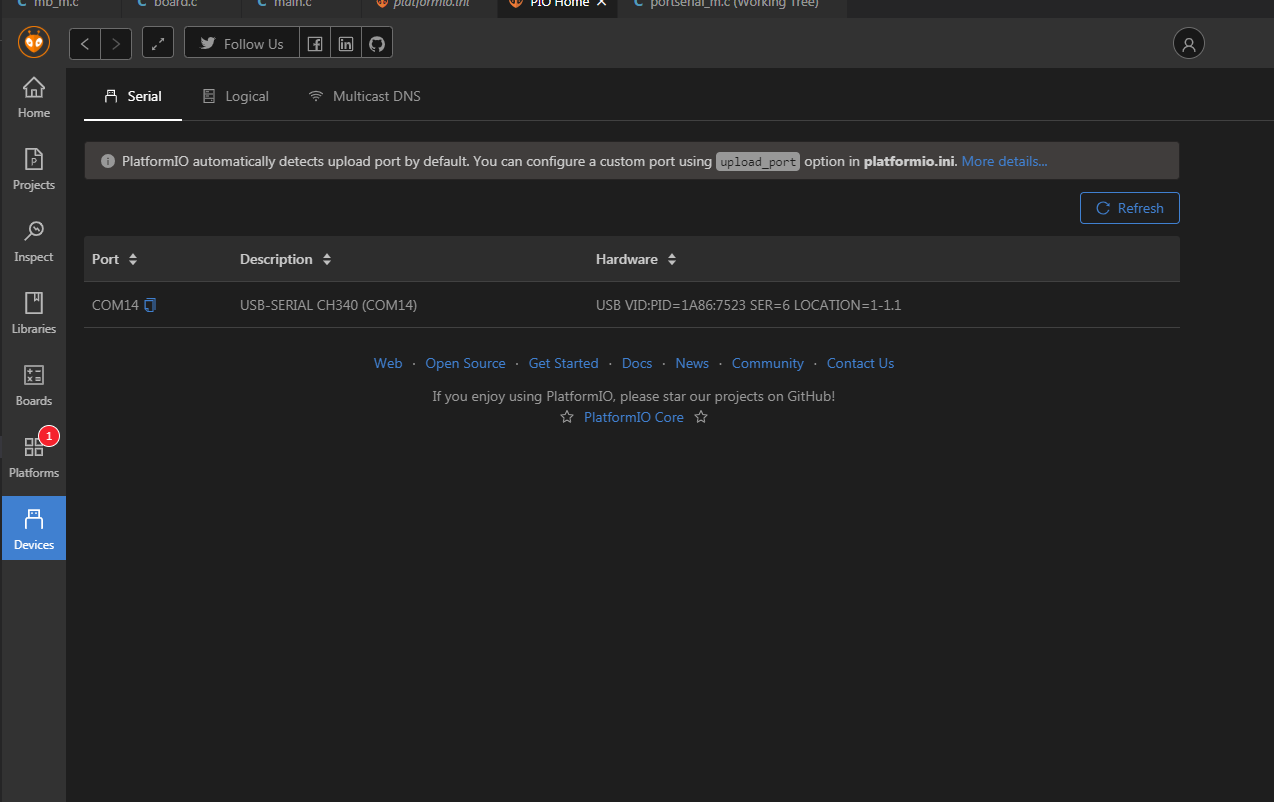Viewport: 1274px width, 802px height.
Task: Open the PlatformIO Core GitHub link
Action: (633, 416)
